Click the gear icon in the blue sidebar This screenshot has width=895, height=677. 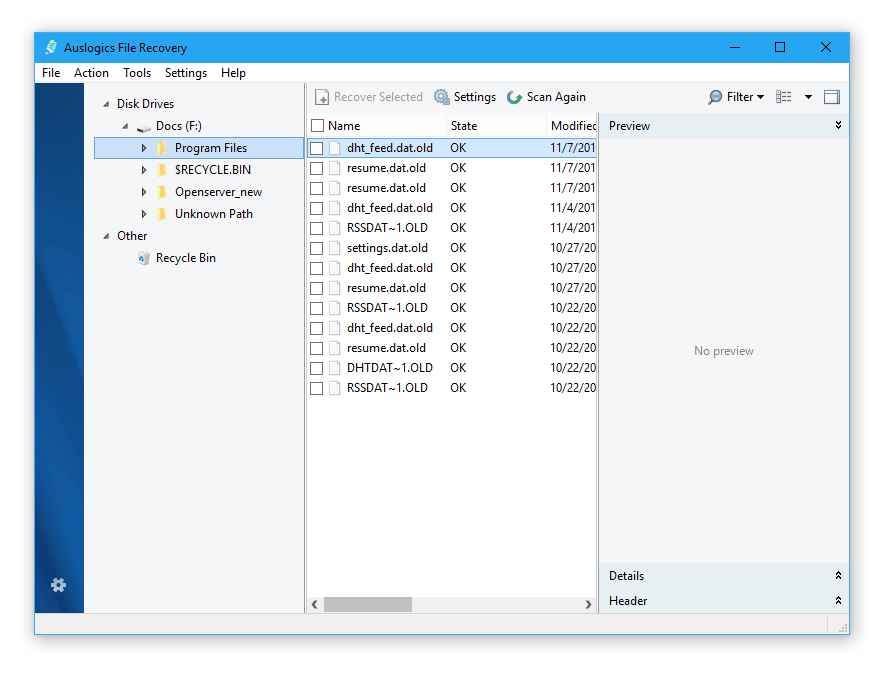pos(58,585)
